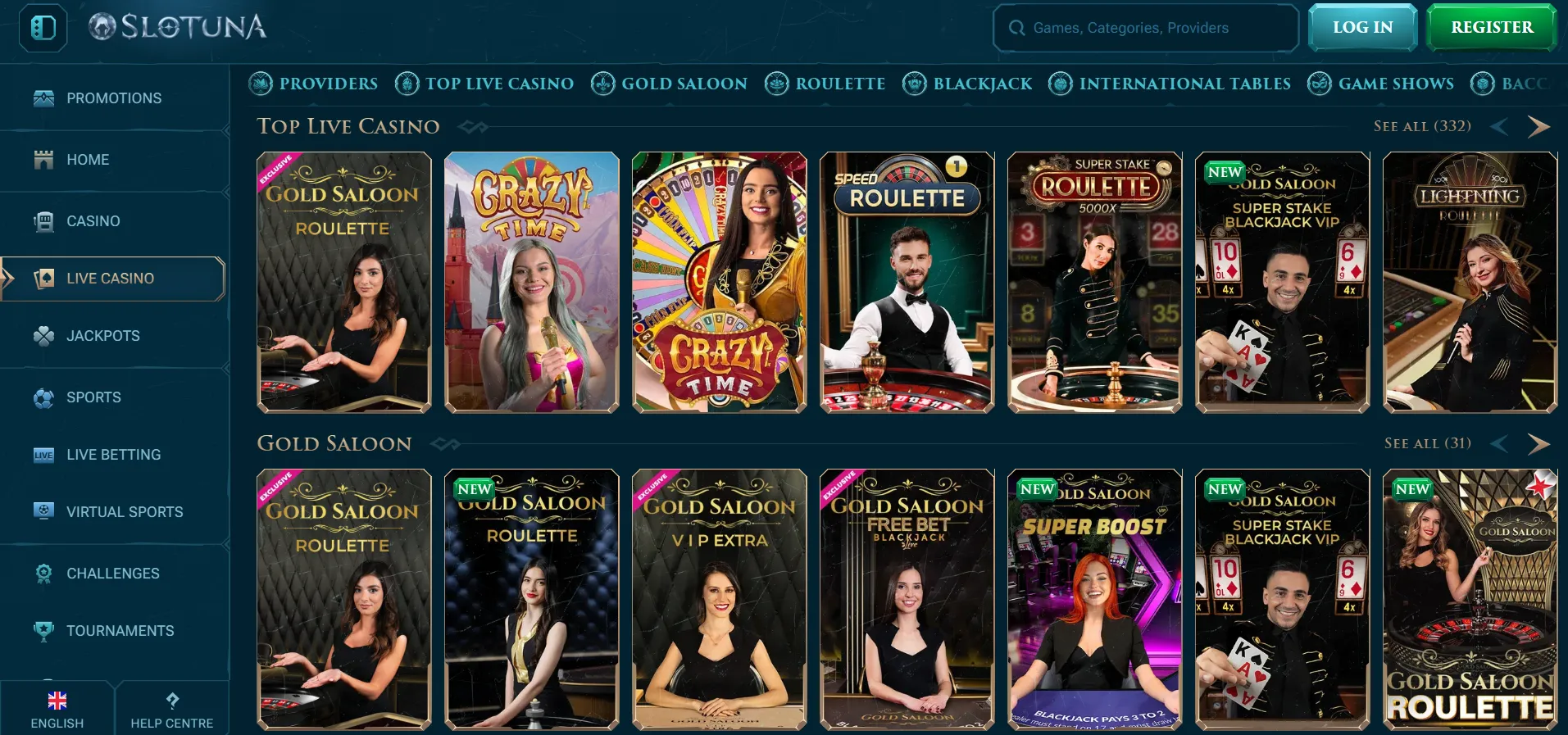Viewport: 1568px width, 735px height.
Task: Show next games in Top Live Casino
Action: click(1538, 126)
